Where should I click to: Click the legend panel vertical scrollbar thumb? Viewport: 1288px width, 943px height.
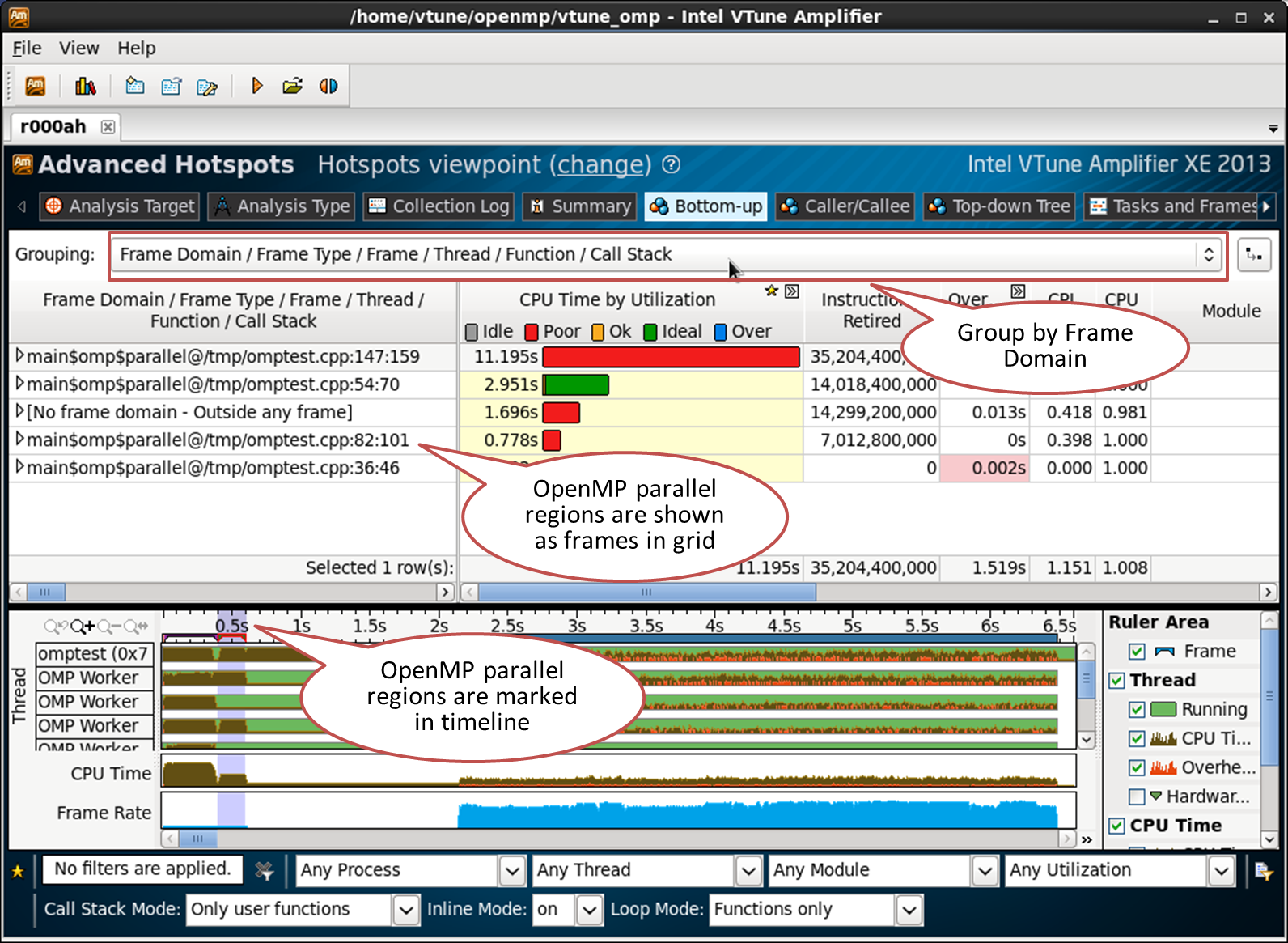tap(1269, 699)
